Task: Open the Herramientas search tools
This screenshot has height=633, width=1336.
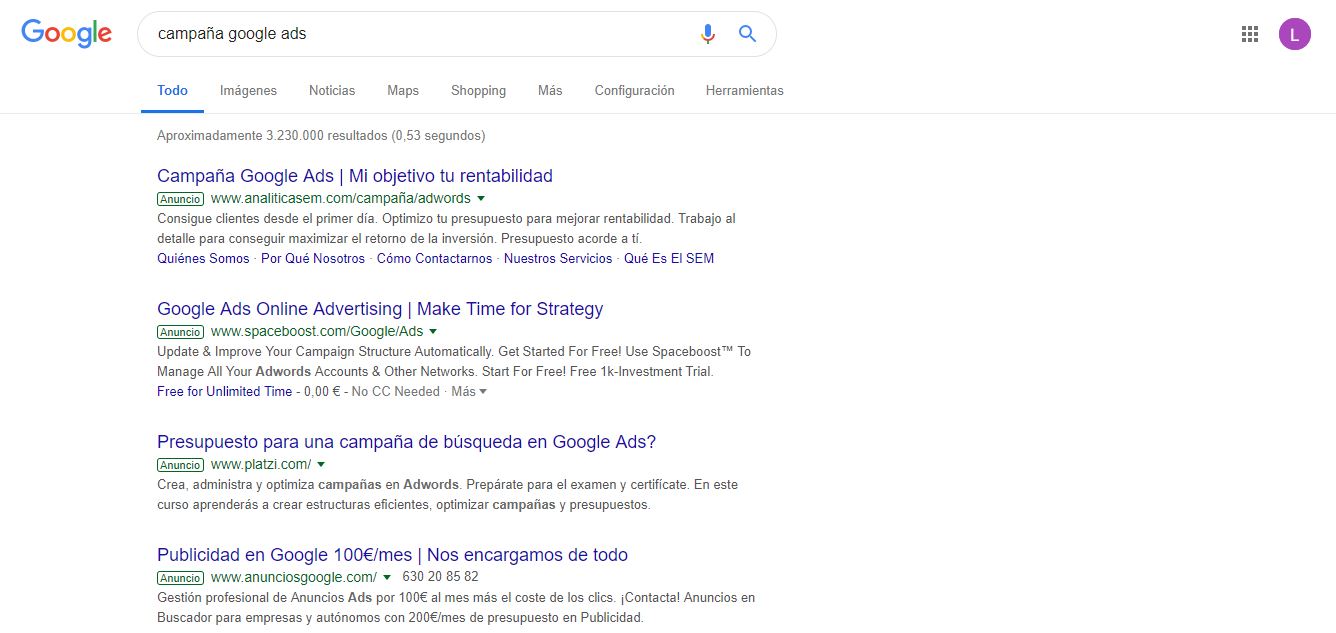Action: pos(744,90)
